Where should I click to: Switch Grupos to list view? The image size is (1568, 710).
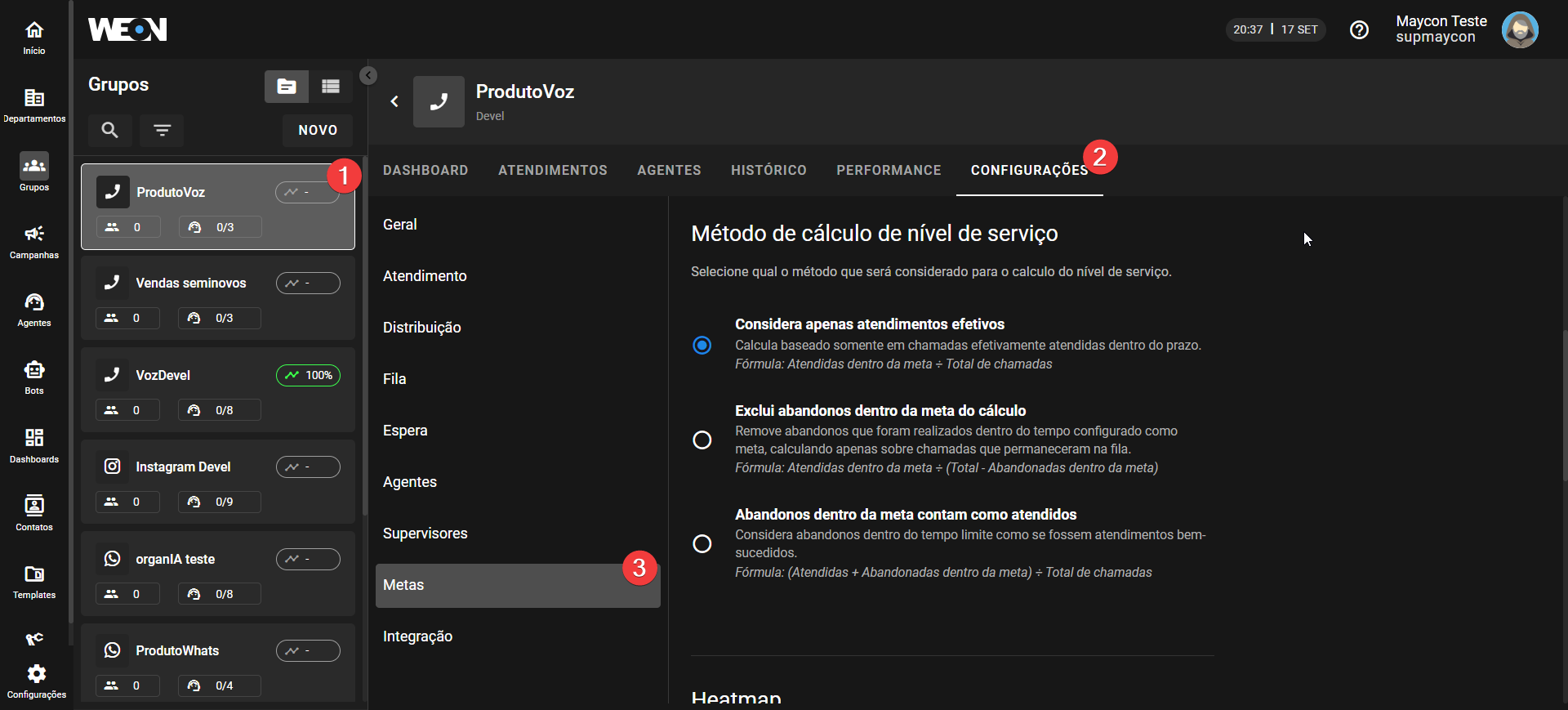331,87
